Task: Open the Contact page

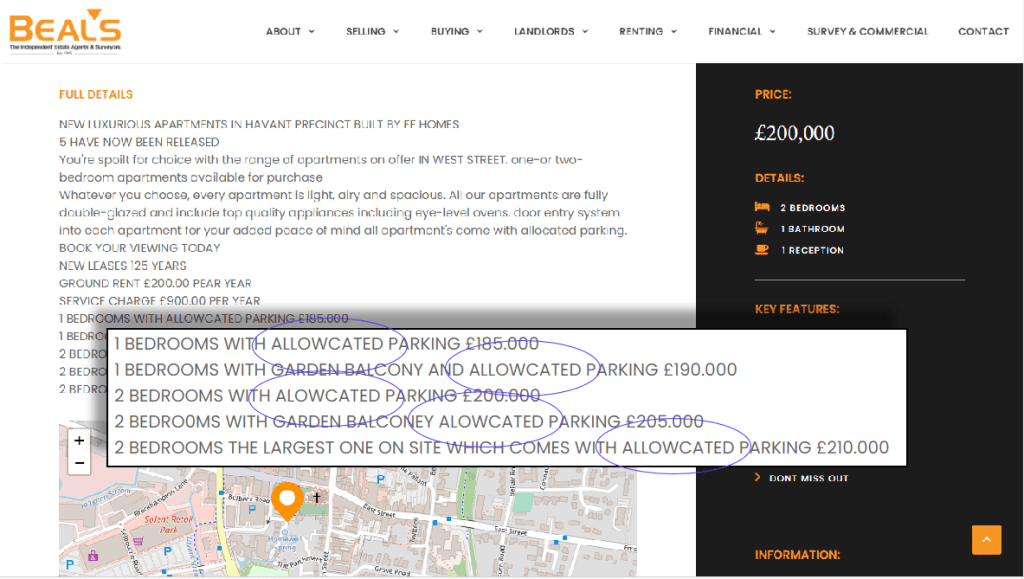Action: [984, 31]
